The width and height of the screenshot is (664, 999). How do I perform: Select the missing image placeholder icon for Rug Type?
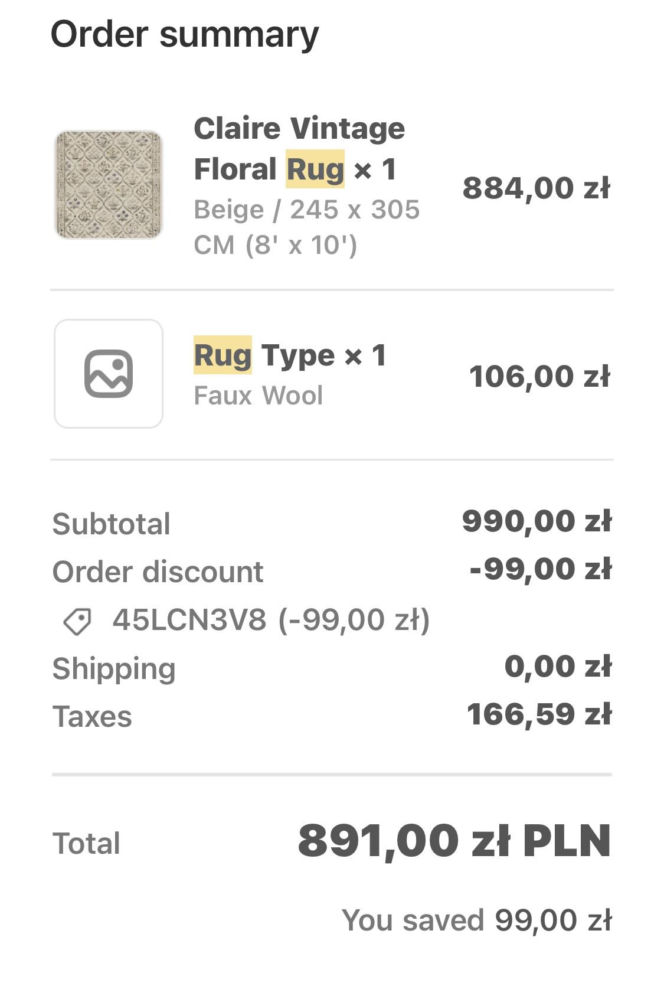pos(109,372)
